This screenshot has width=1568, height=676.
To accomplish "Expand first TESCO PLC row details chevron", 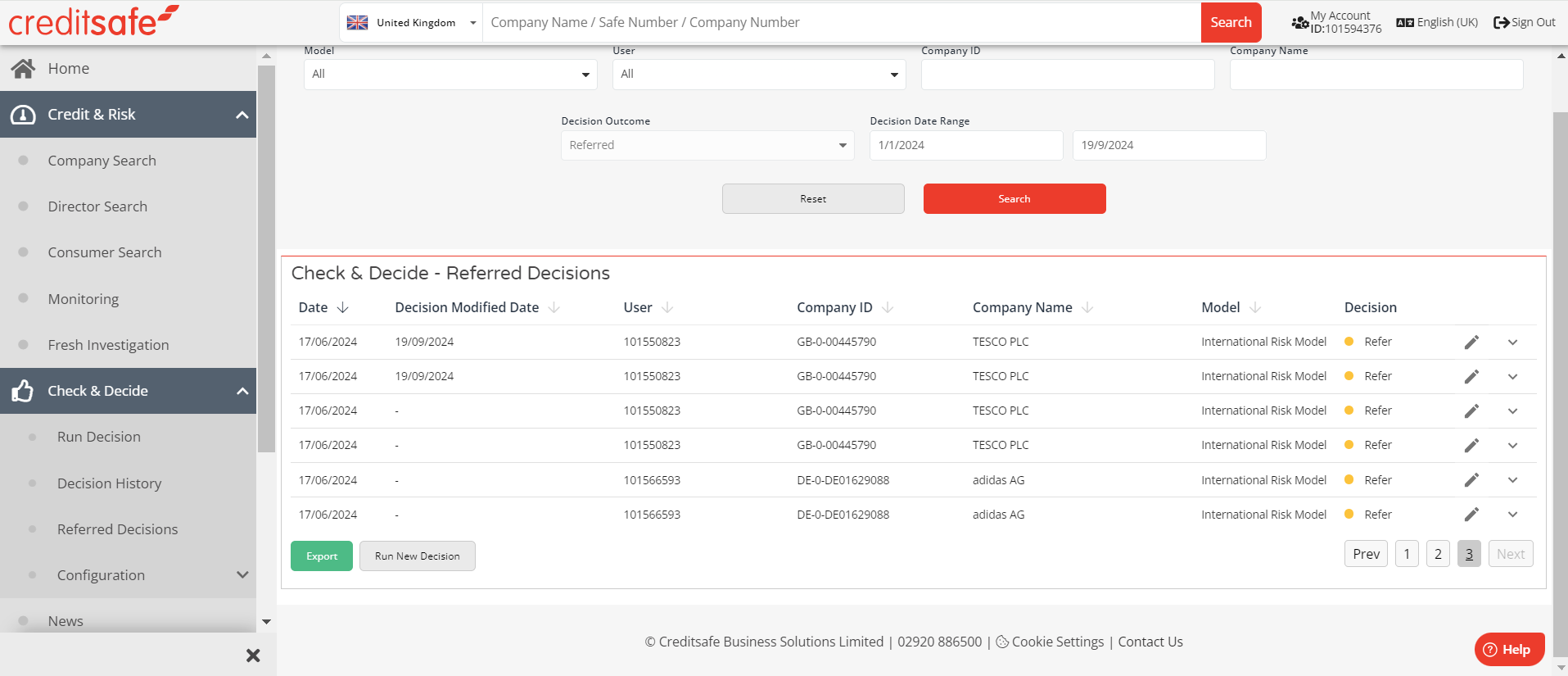I will coord(1512,343).
